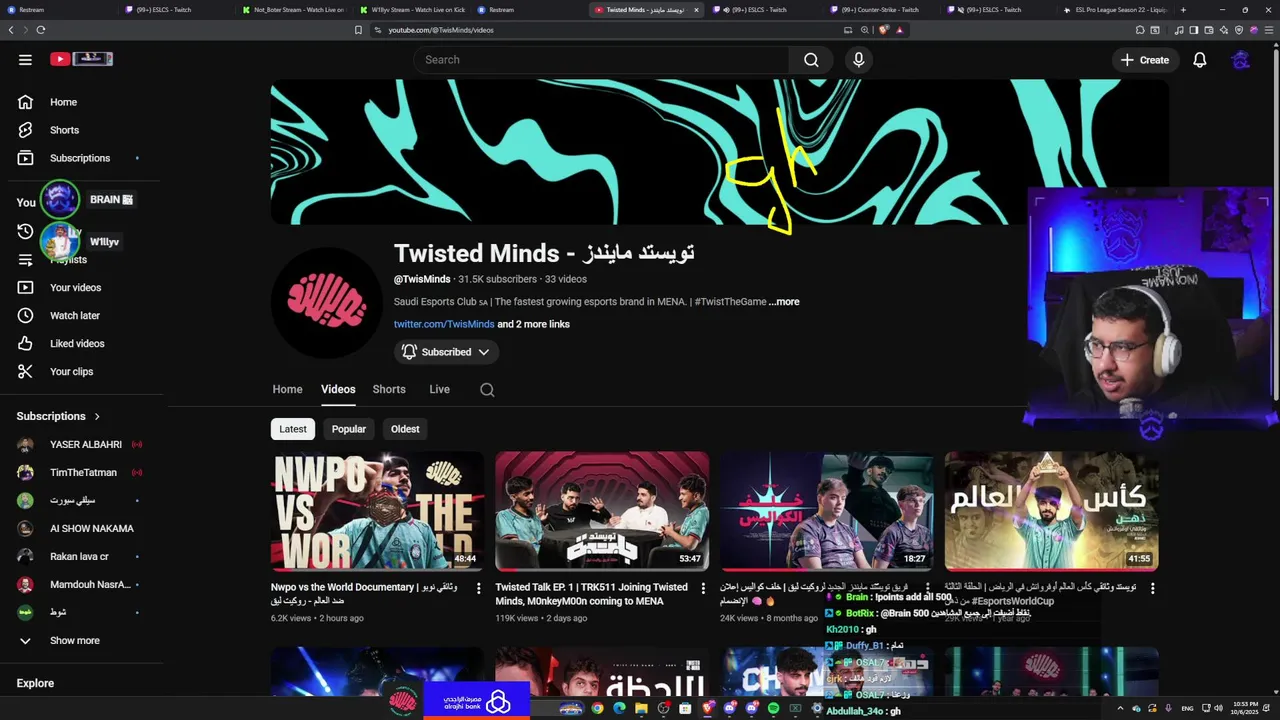Open Your clips in the sidebar

click(x=71, y=372)
